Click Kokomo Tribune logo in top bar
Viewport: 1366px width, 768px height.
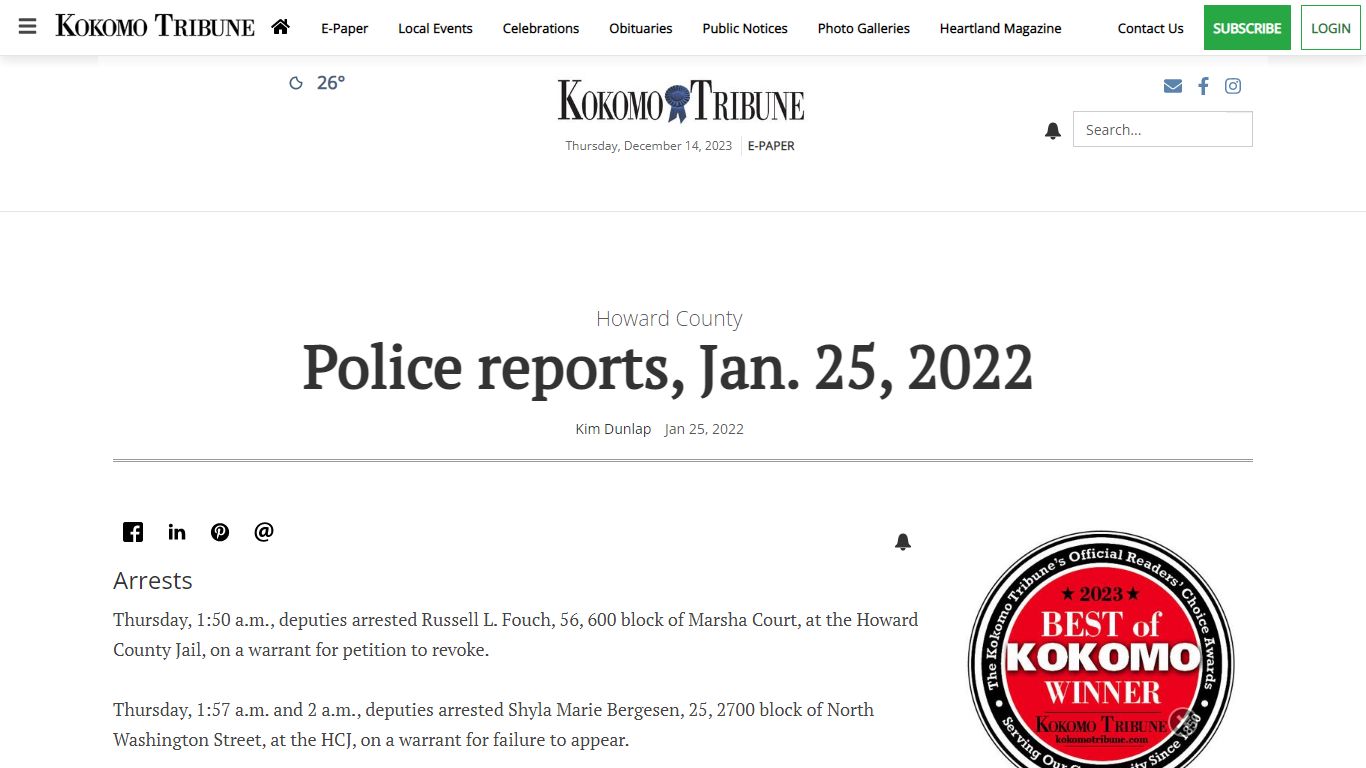pyautogui.click(x=155, y=27)
